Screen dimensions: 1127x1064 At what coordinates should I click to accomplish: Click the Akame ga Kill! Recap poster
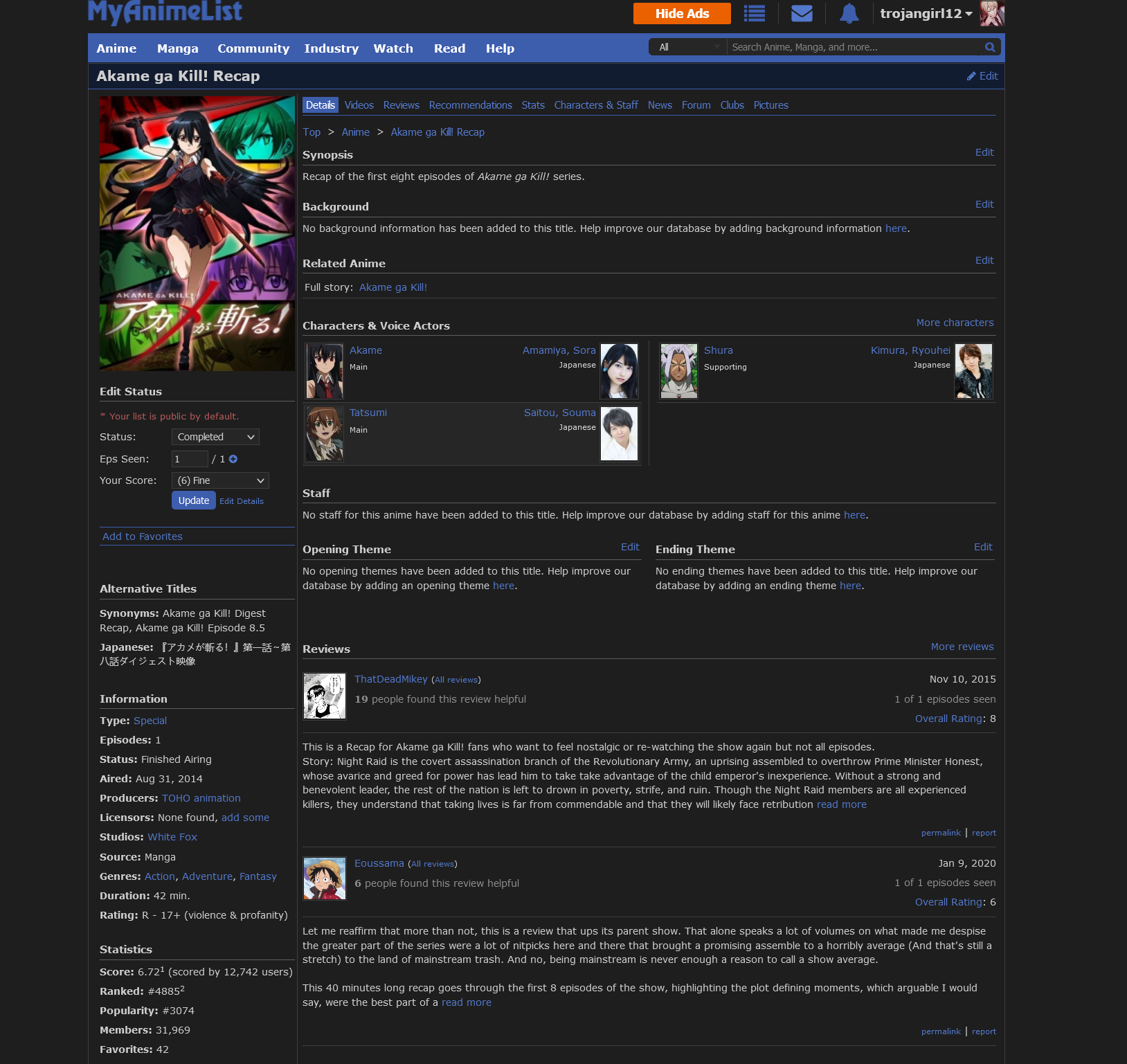click(197, 233)
